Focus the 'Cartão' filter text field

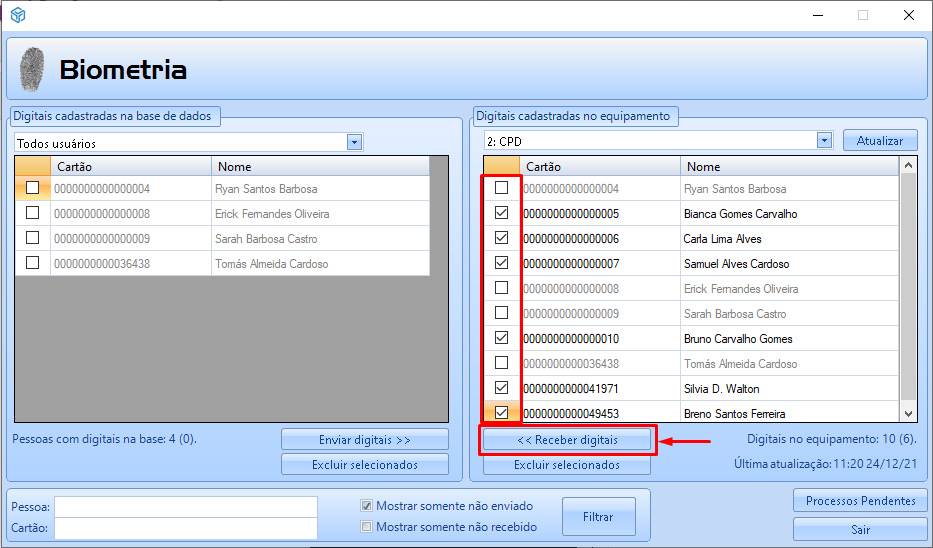[x=185, y=528]
